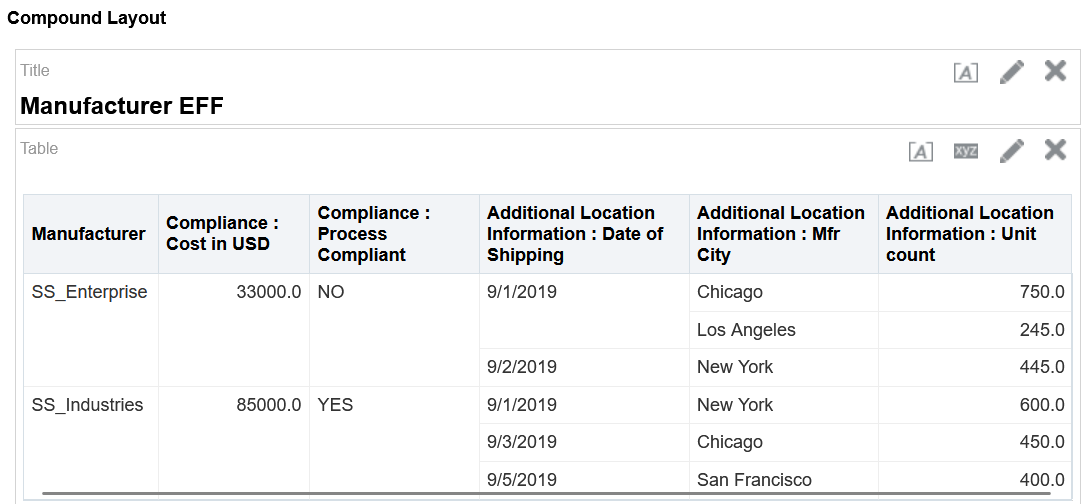Click the horizontal scrollbar below the table
Image resolution: width=1084 pixels, height=504 pixels.
(x=545, y=493)
